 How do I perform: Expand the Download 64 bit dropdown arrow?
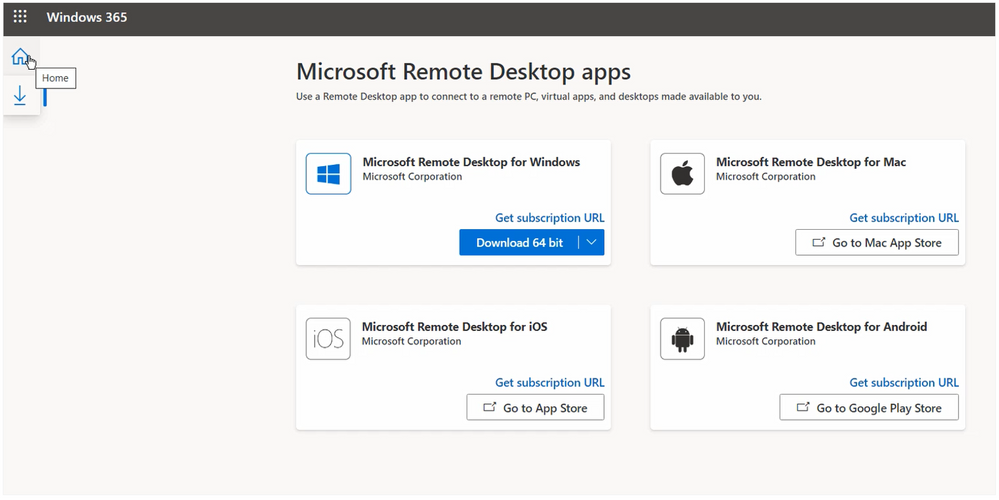[591, 242]
